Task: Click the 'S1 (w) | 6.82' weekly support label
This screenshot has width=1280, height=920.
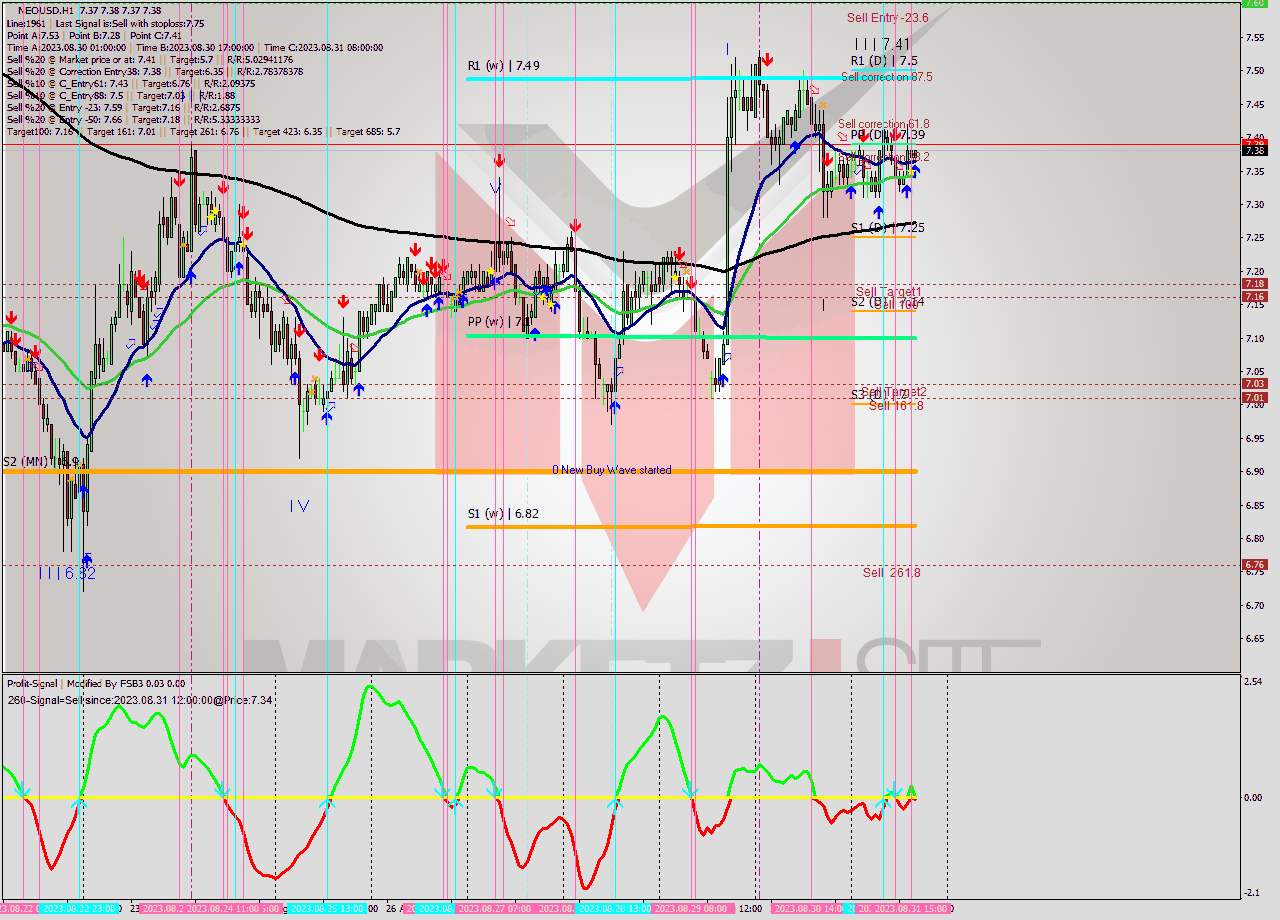Action: (x=503, y=514)
